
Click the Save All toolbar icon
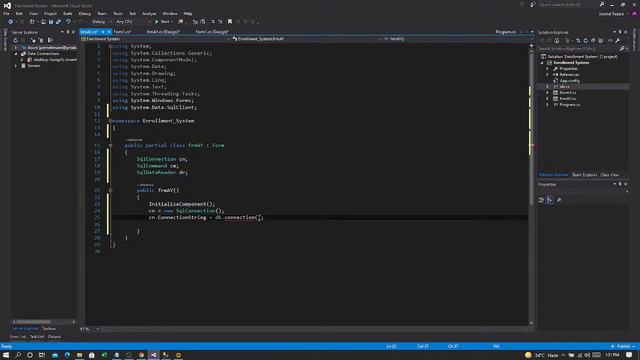pos(58,22)
